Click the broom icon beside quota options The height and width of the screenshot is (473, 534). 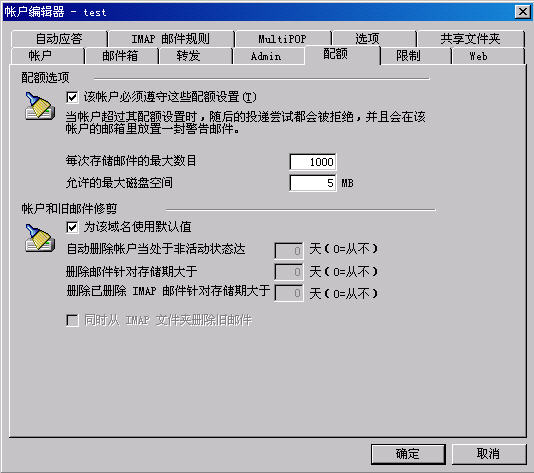point(40,106)
